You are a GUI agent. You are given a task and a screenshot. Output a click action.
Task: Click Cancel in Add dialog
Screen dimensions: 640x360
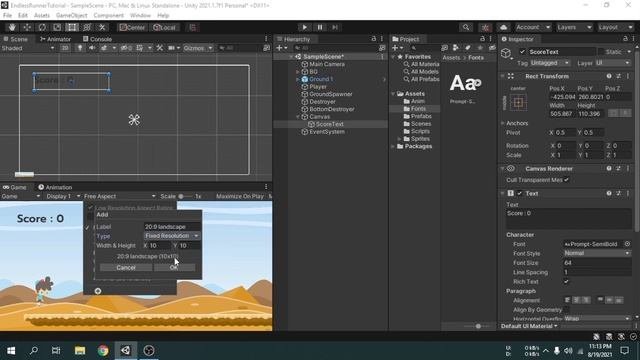click(x=126, y=268)
